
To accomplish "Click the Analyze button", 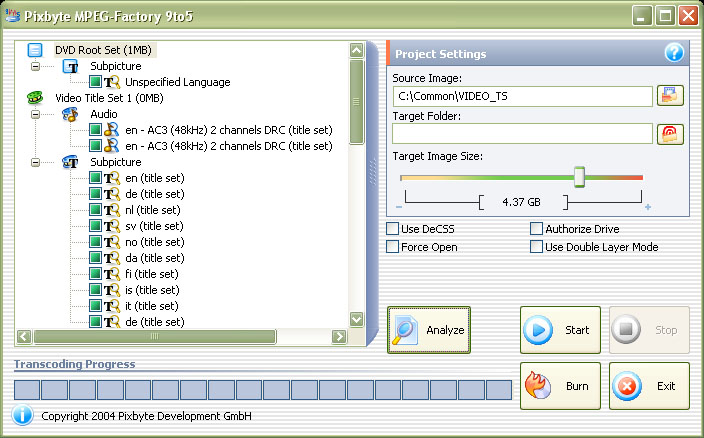I will click(x=429, y=330).
